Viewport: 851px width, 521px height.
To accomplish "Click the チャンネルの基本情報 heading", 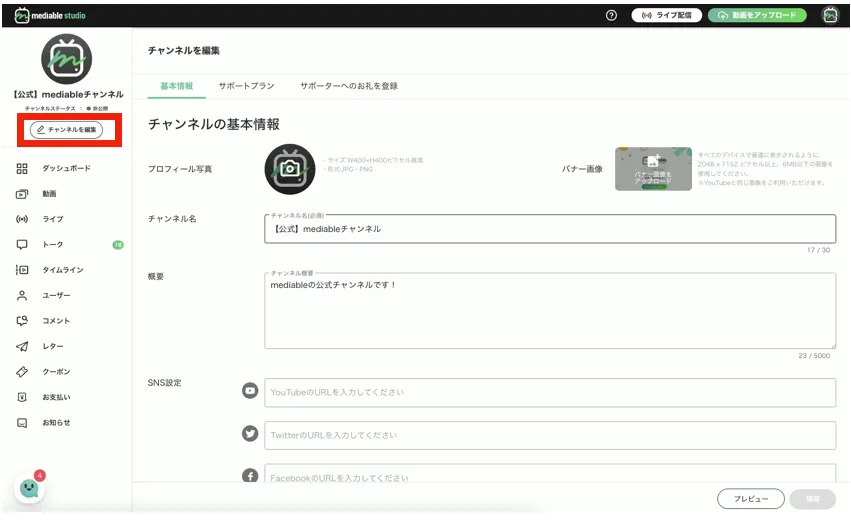I will point(214,124).
